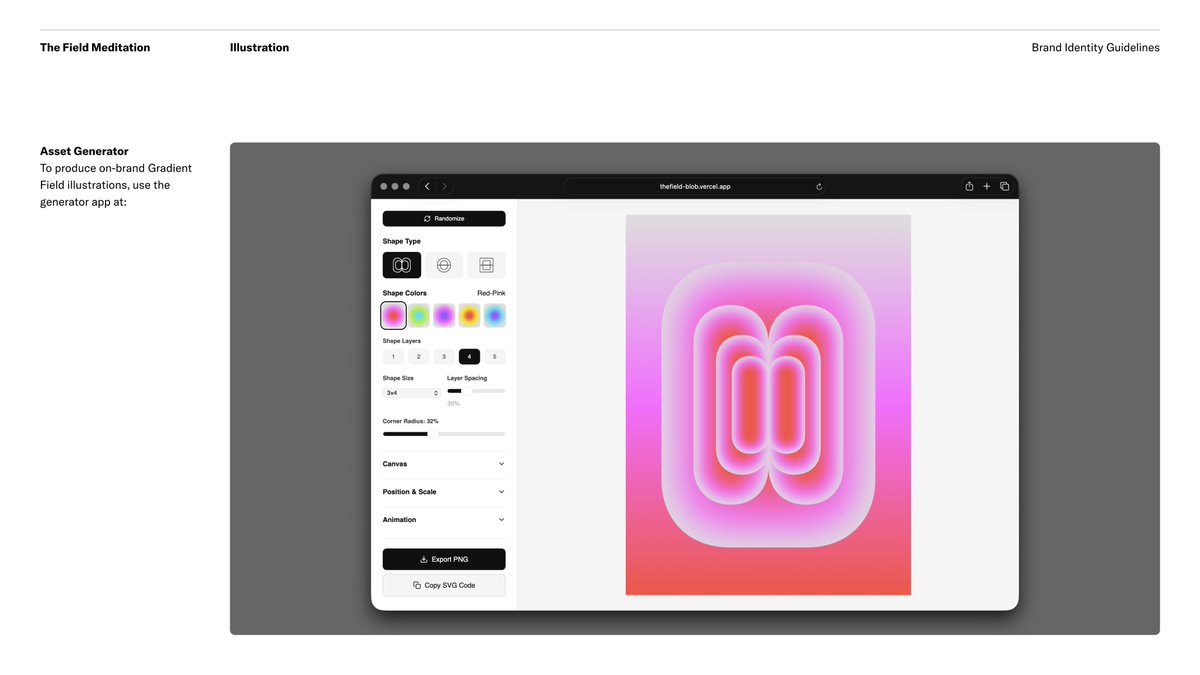Click the Asset Generator heading
1200x675 pixels.
coord(84,151)
